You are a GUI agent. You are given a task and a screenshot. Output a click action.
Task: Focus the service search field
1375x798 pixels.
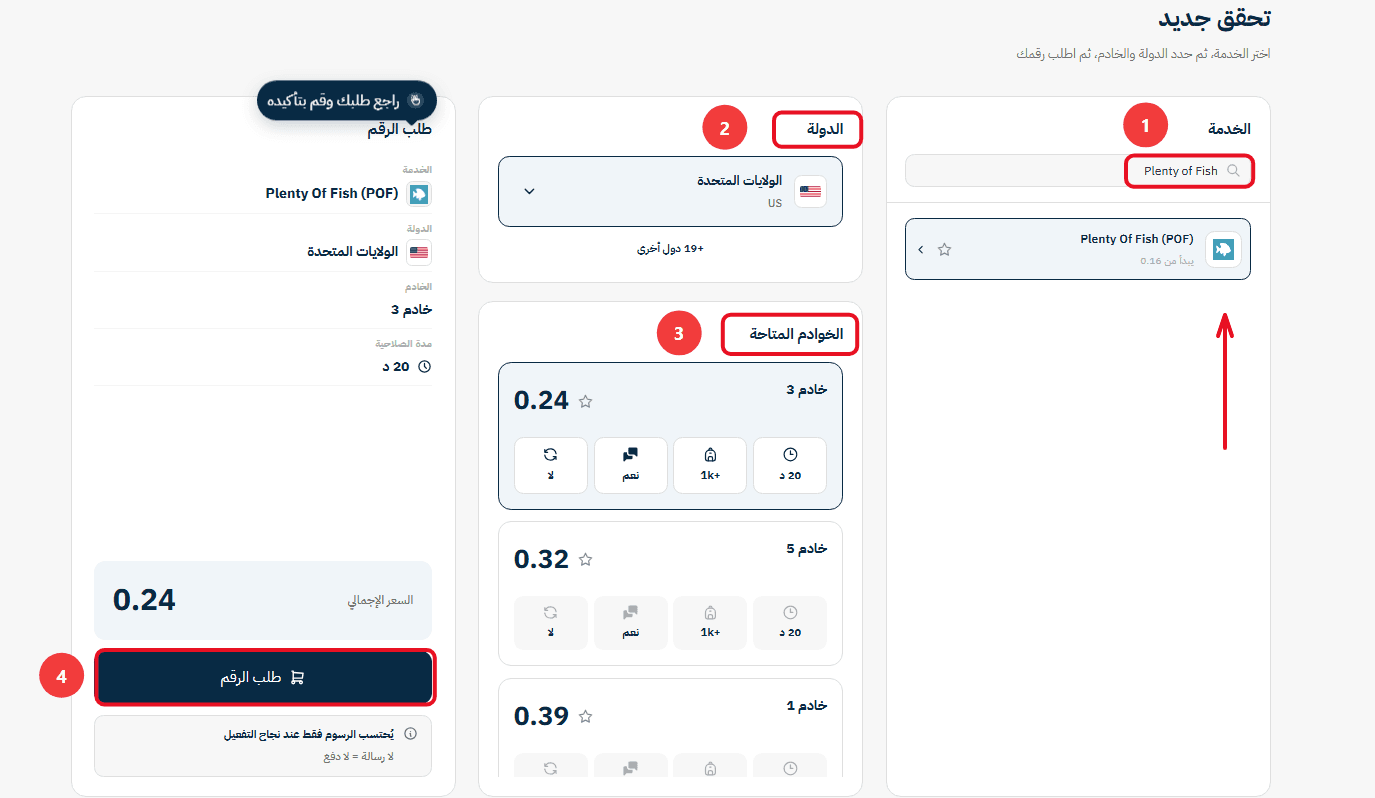pos(1079,171)
